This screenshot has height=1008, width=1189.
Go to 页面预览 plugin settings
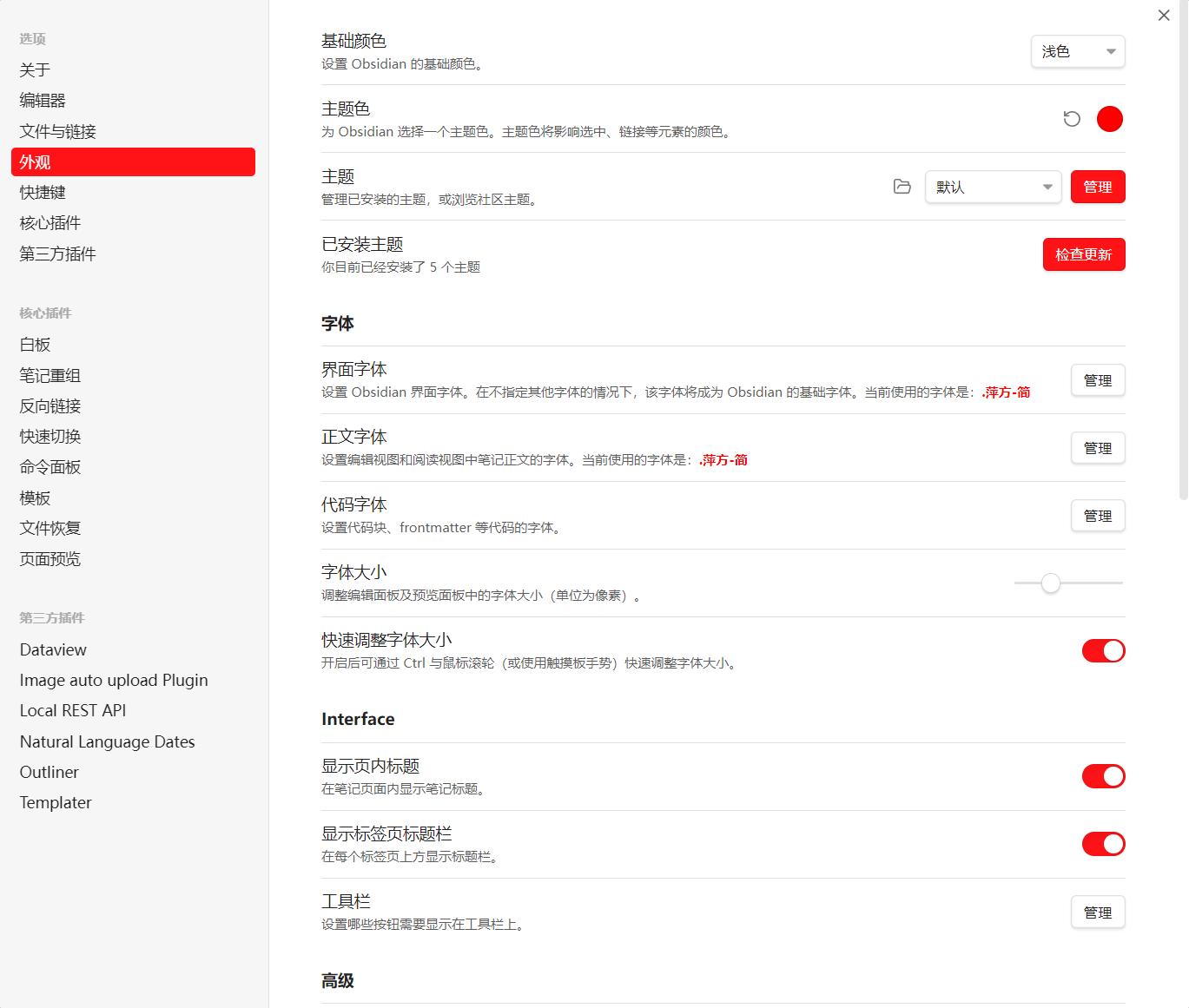[133, 559]
